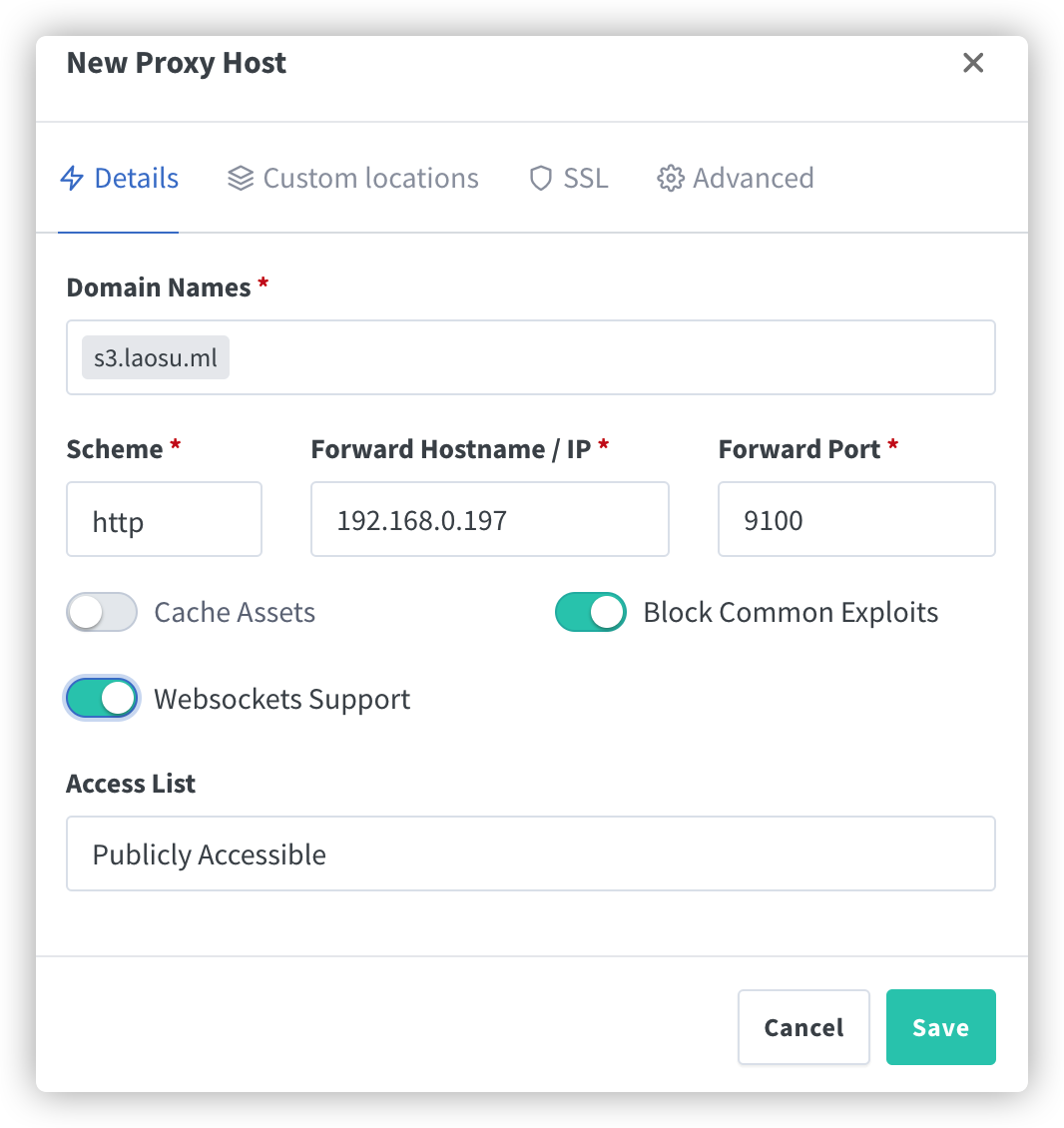Close the New Proxy Host dialog
This screenshot has width=1064, height=1128.
point(972,63)
